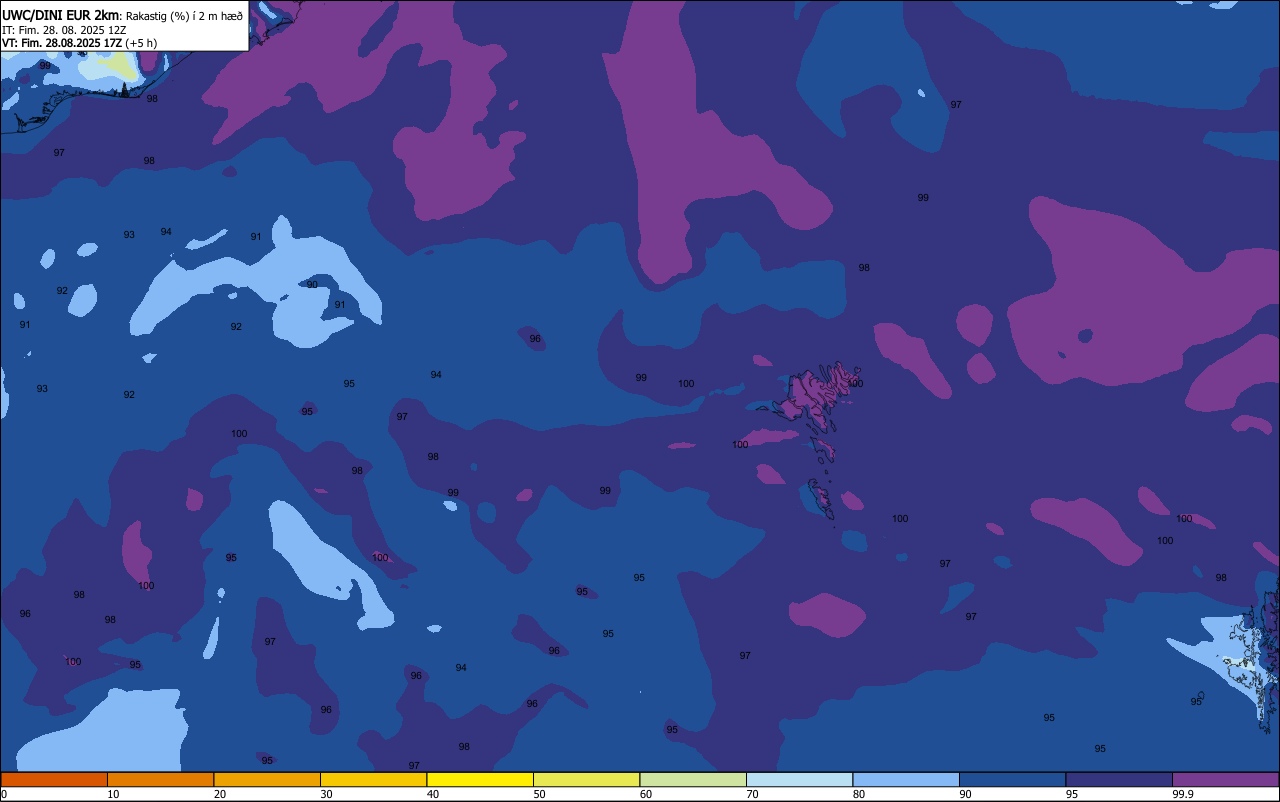The image size is (1280, 802).
Task: Click the legend tick label '50'
Action: 539,794
